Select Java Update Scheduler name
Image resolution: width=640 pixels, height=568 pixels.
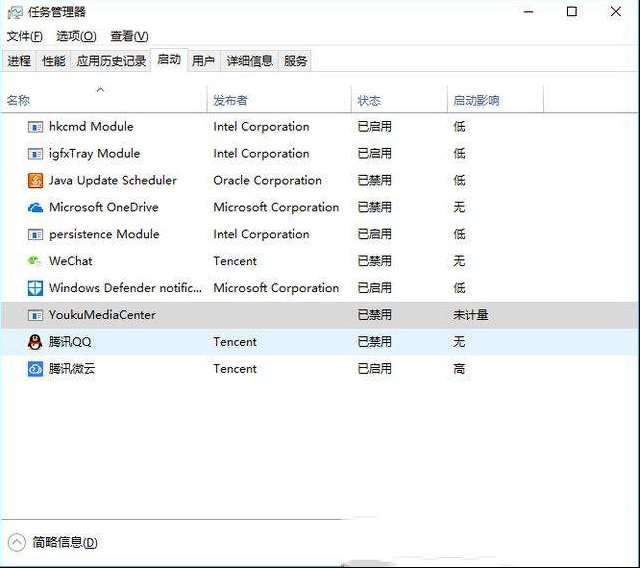point(113,181)
